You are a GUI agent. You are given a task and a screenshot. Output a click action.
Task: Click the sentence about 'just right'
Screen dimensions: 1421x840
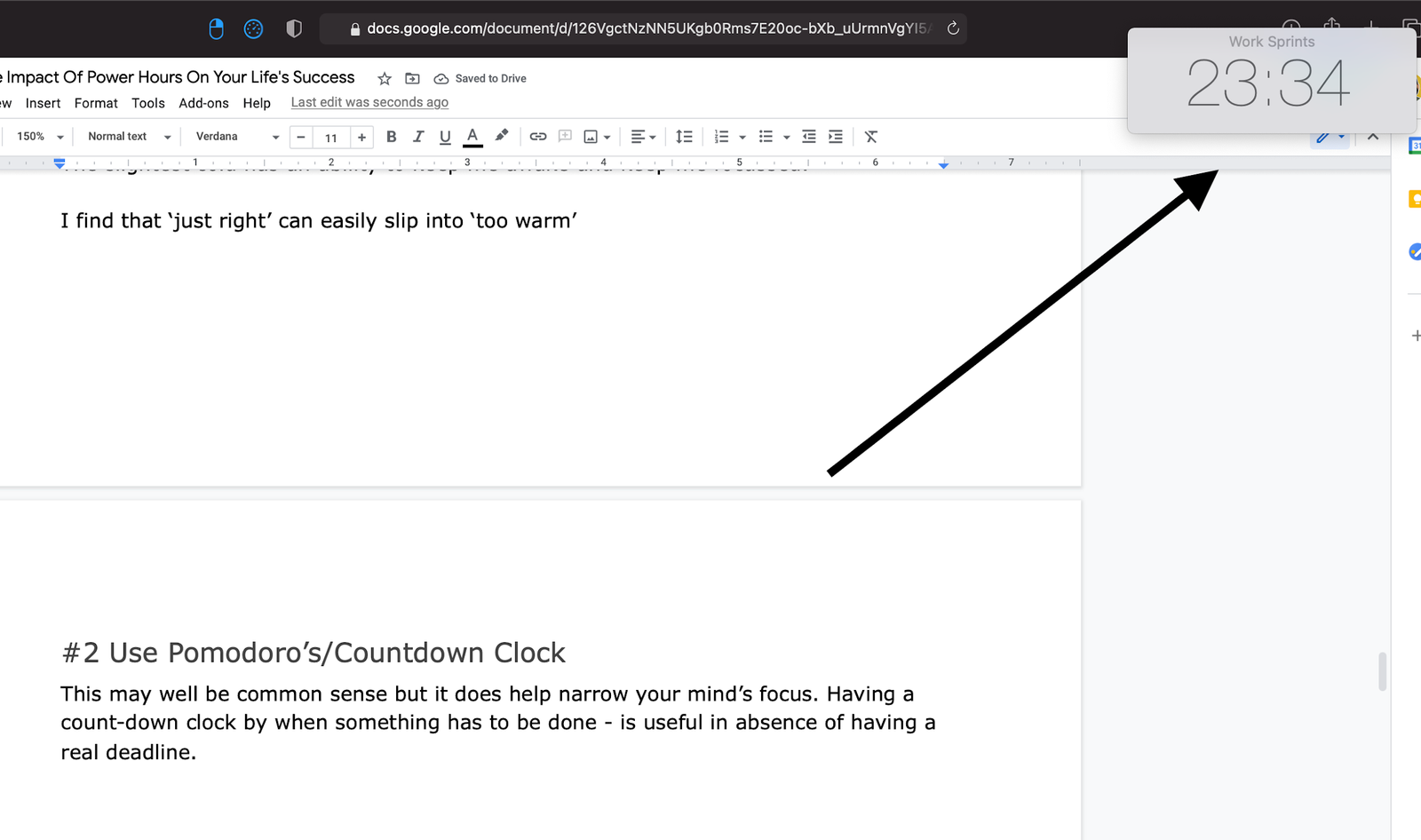(x=319, y=220)
